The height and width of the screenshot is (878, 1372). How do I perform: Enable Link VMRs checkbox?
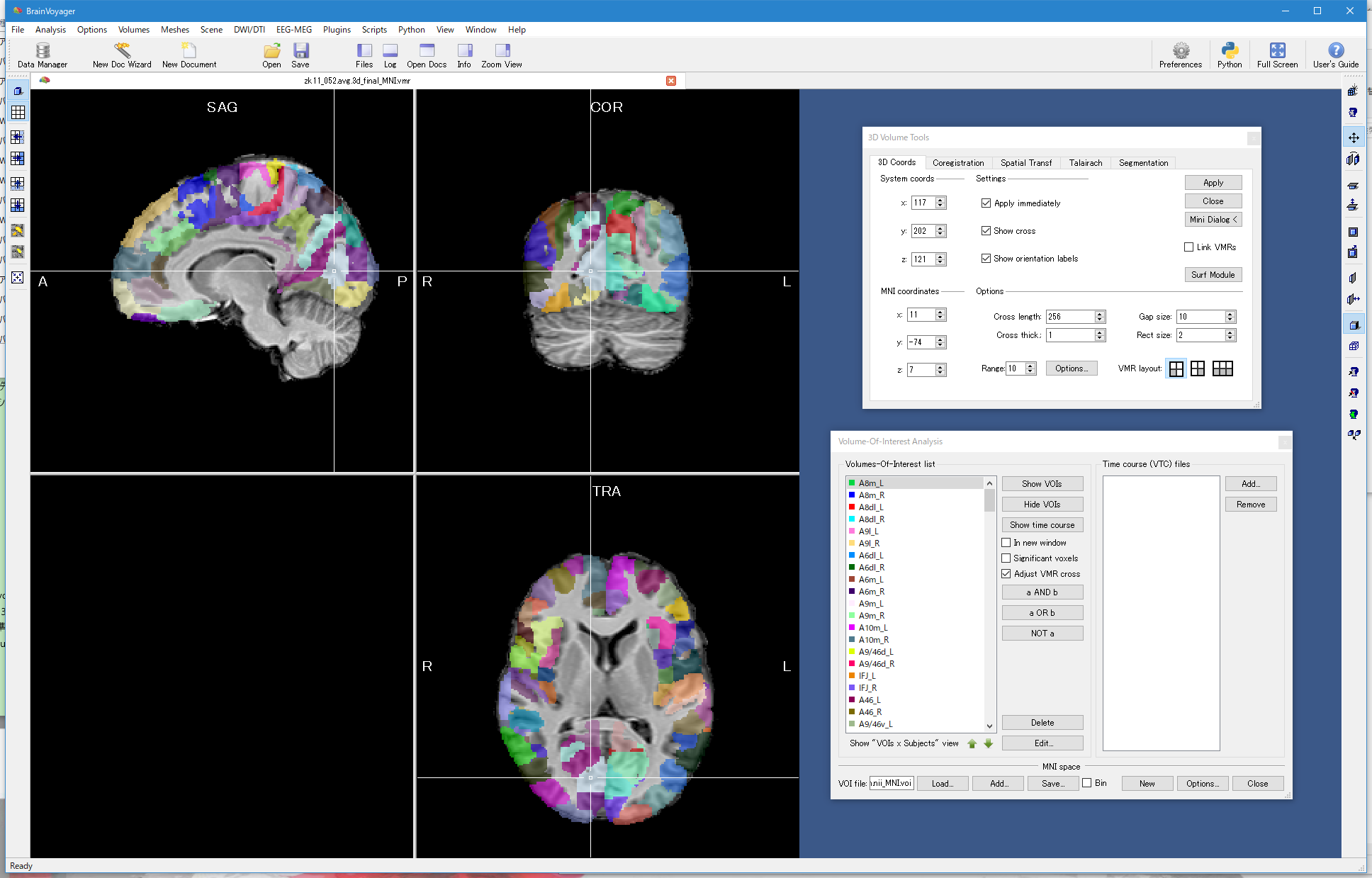[1188, 247]
